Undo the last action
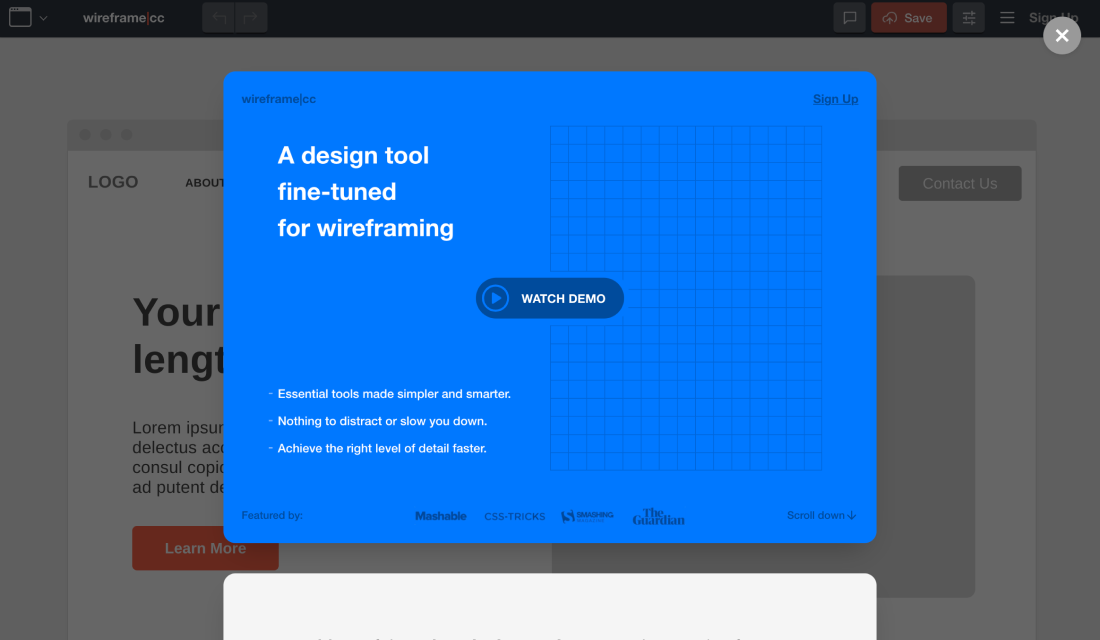The image size is (1100, 640). [x=219, y=18]
